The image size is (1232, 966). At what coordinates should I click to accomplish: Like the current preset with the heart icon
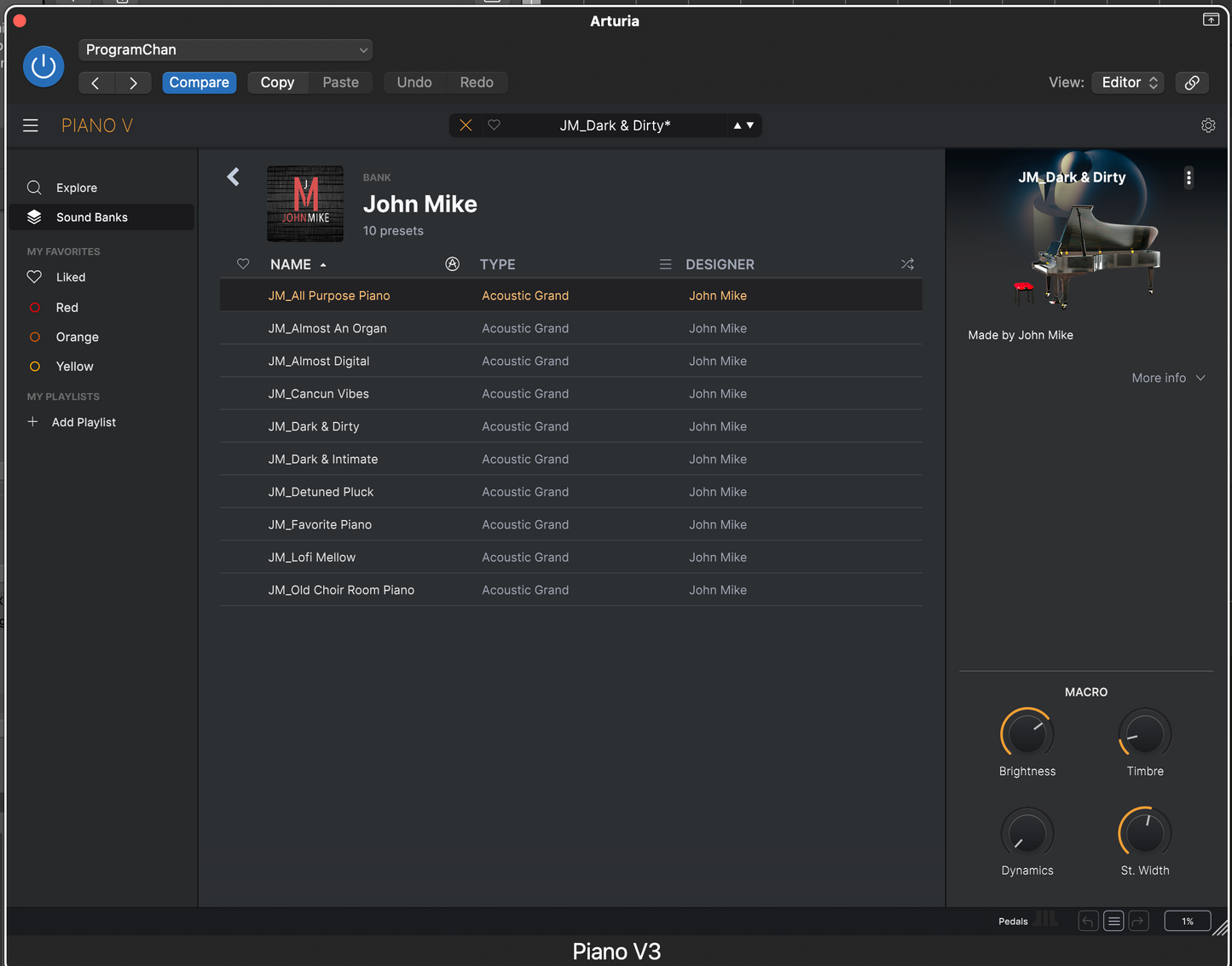(x=494, y=125)
